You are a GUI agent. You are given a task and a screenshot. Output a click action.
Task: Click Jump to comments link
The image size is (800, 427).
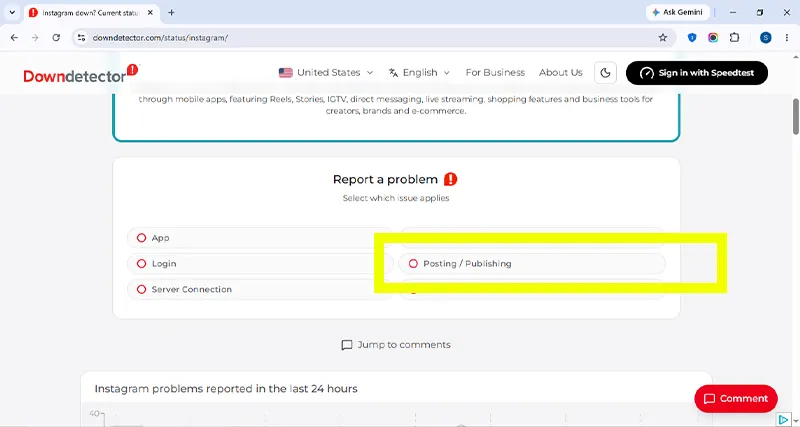tap(396, 345)
